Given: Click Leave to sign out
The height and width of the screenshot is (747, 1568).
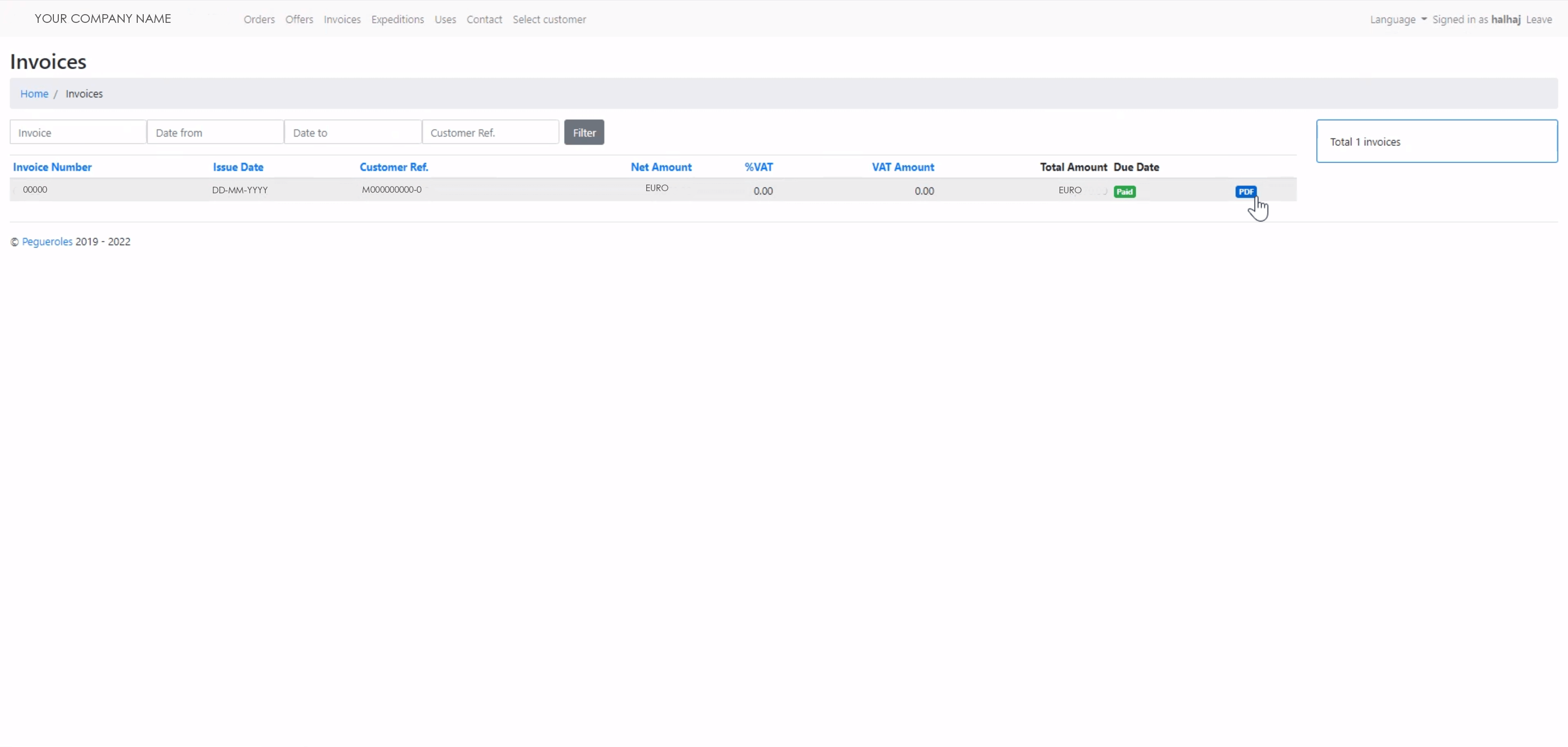Looking at the screenshot, I should 1539,20.
